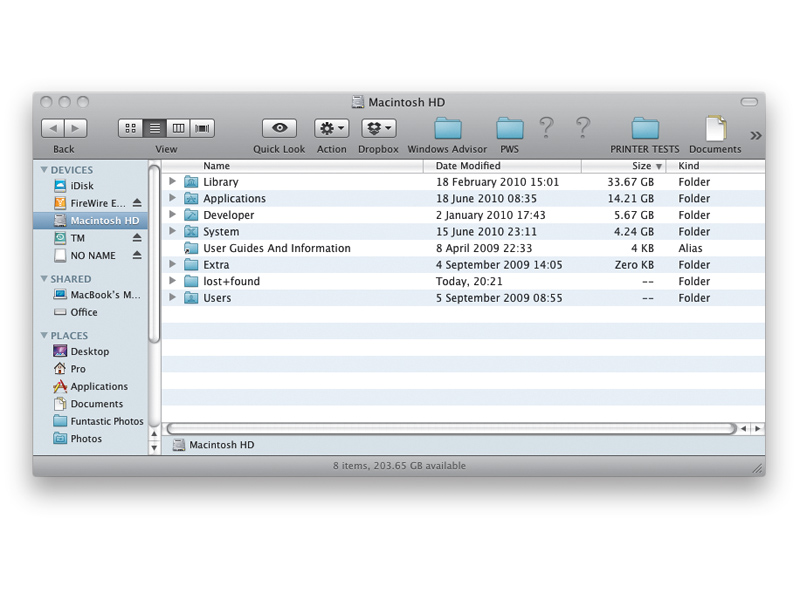
Task: Click the sidebar scroll up arrow
Action: pyautogui.click(x=154, y=434)
